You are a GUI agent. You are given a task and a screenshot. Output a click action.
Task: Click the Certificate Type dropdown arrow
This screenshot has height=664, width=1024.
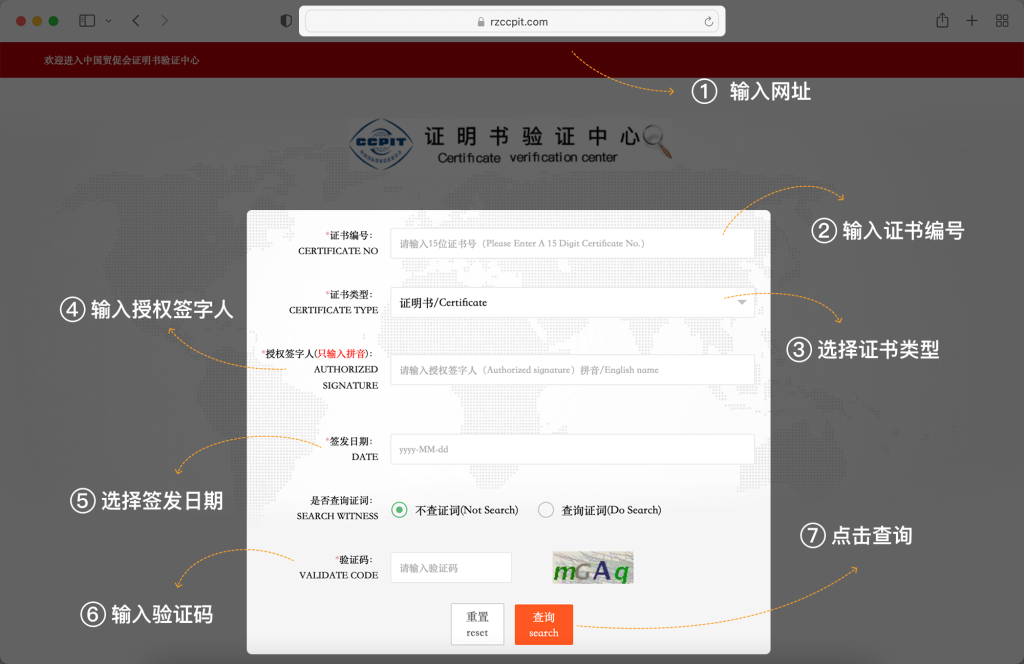click(x=741, y=302)
